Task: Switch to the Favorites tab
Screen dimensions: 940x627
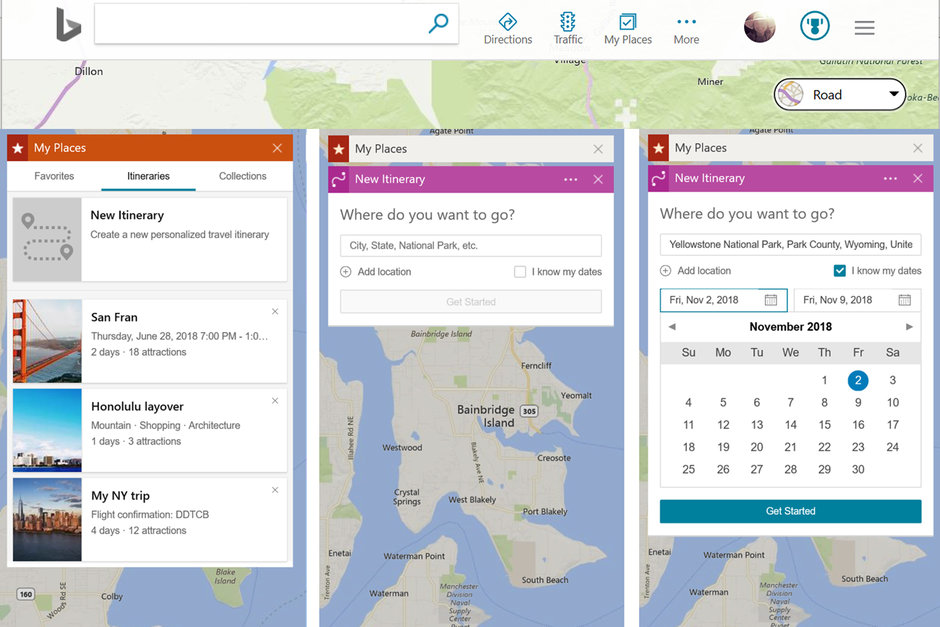Action: point(53,175)
